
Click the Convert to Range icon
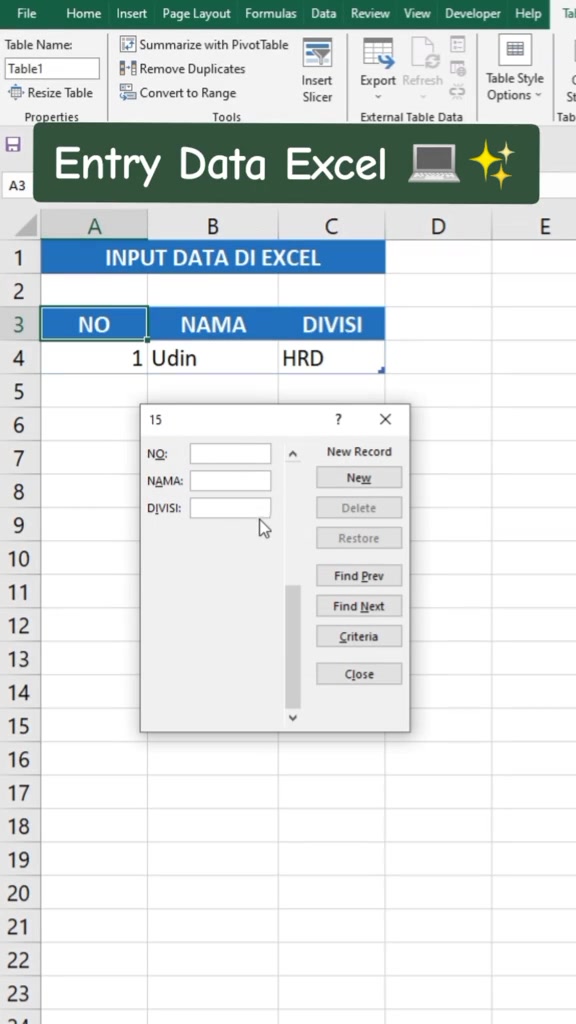[x=128, y=93]
